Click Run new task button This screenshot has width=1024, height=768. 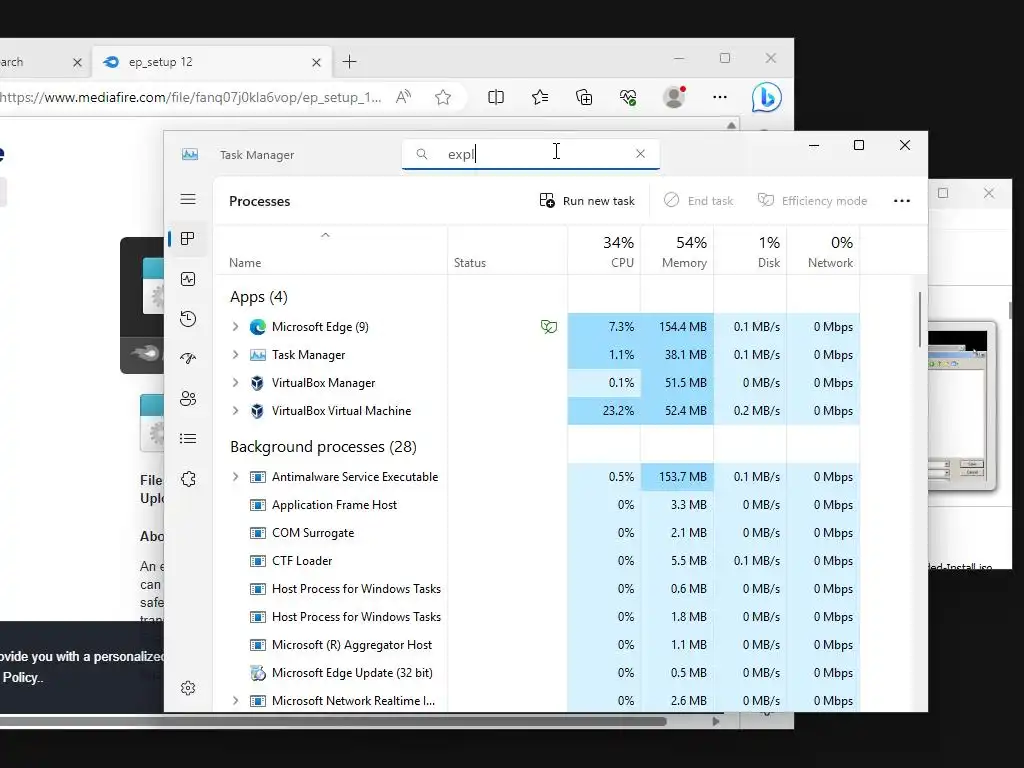point(586,201)
